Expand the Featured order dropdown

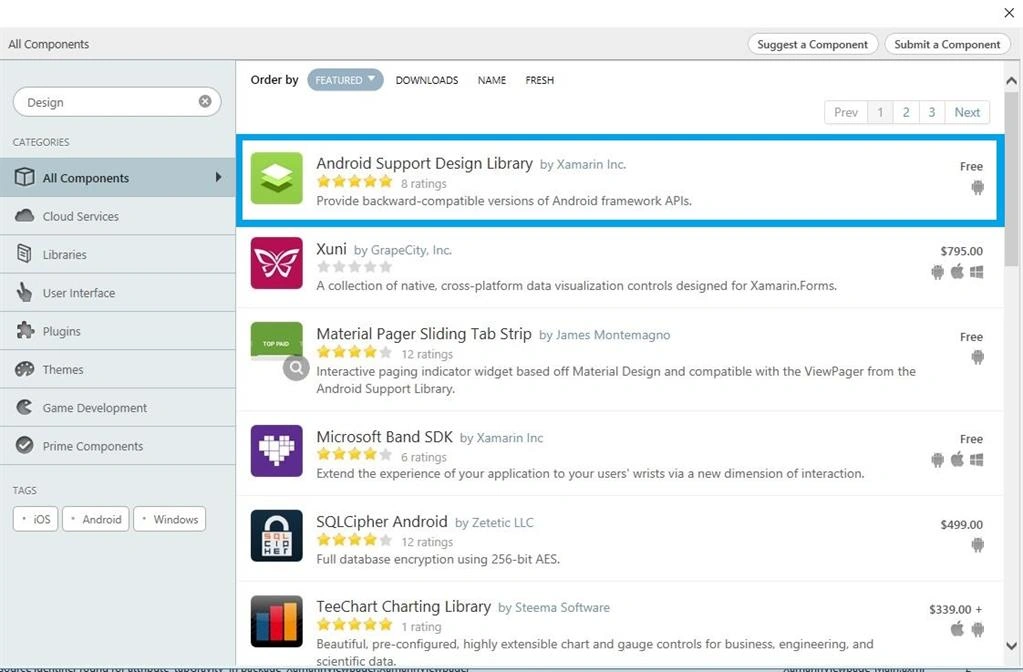pyautogui.click(x=345, y=80)
